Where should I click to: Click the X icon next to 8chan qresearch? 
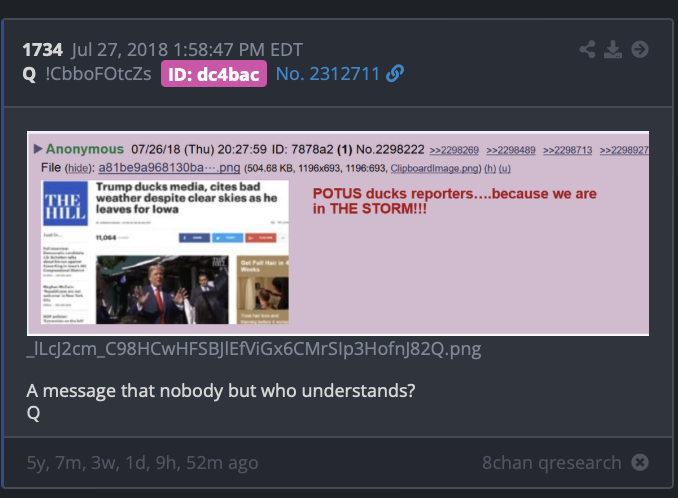[640, 463]
